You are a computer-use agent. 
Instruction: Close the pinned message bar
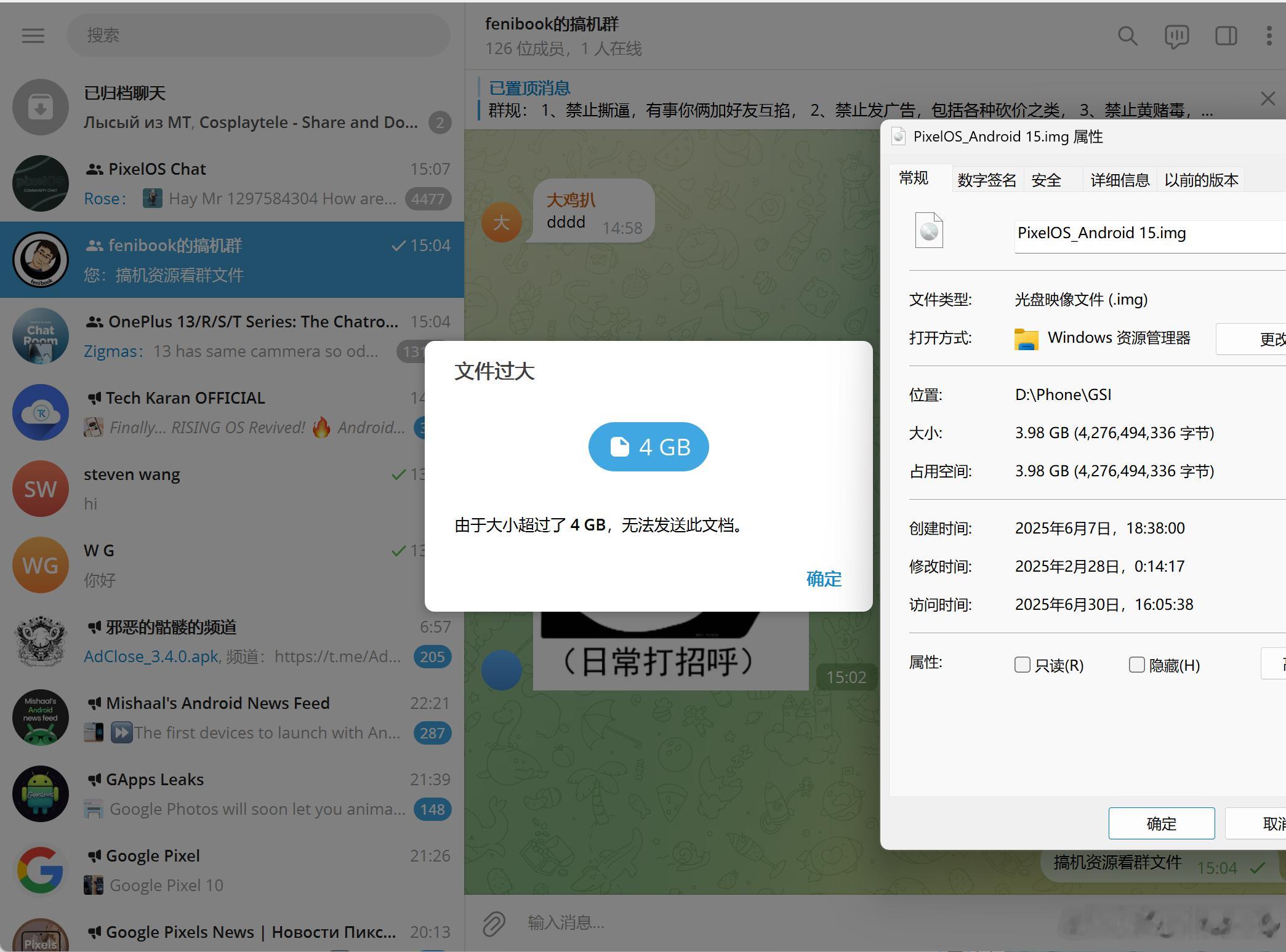point(1268,98)
